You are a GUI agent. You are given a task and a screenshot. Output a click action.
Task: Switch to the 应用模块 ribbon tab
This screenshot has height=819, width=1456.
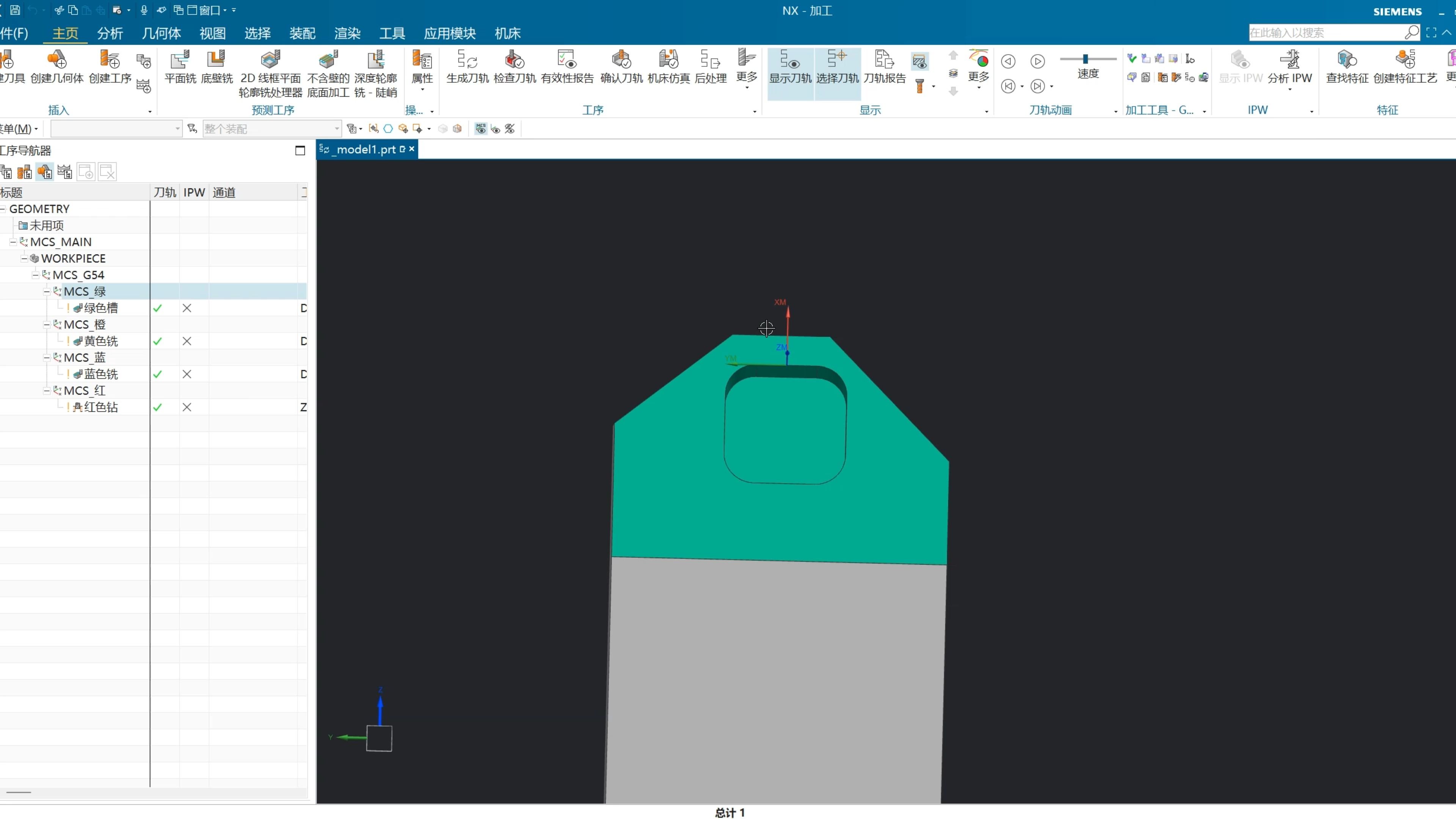point(449,33)
